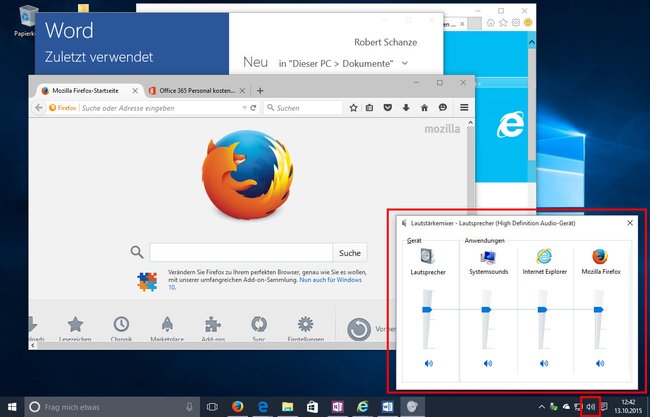This screenshot has width=650, height=417.
Task: Open the address bar history dropdown
Action: pyautogui.click(x=244, y=108)
